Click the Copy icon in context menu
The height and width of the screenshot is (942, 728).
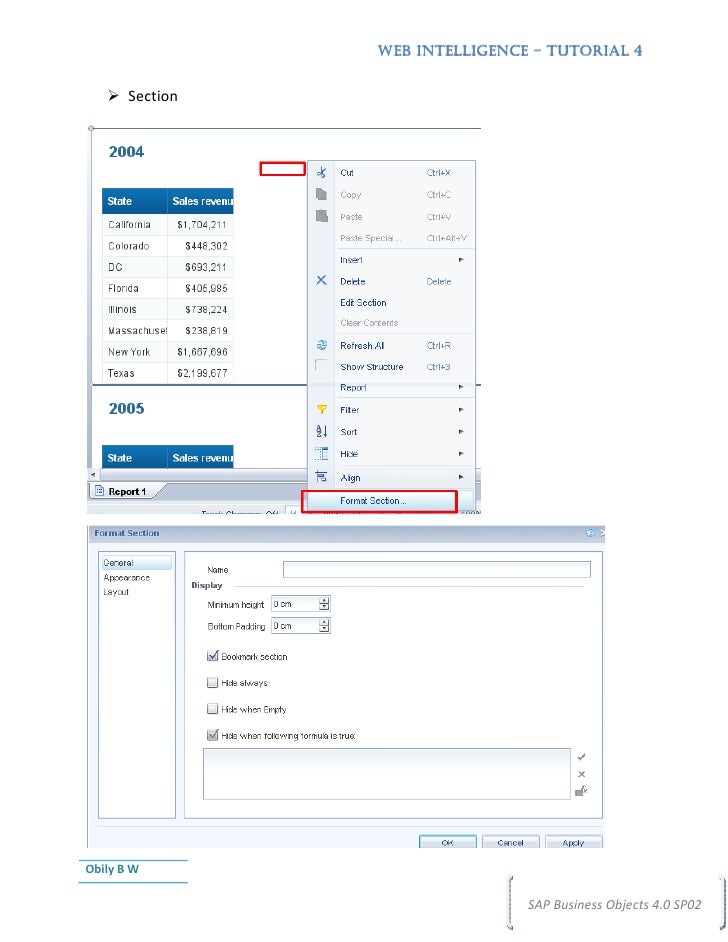(x=321, y=194)
